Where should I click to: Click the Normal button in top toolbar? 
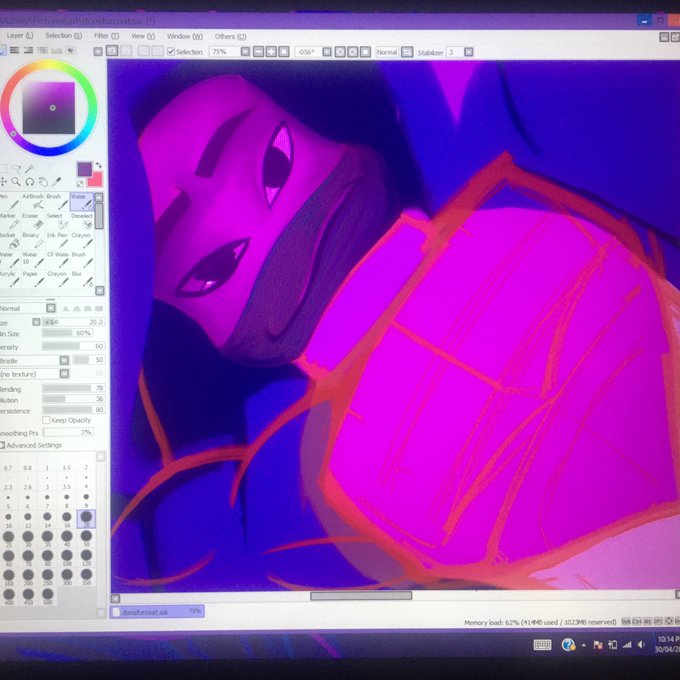click(386, 52)
